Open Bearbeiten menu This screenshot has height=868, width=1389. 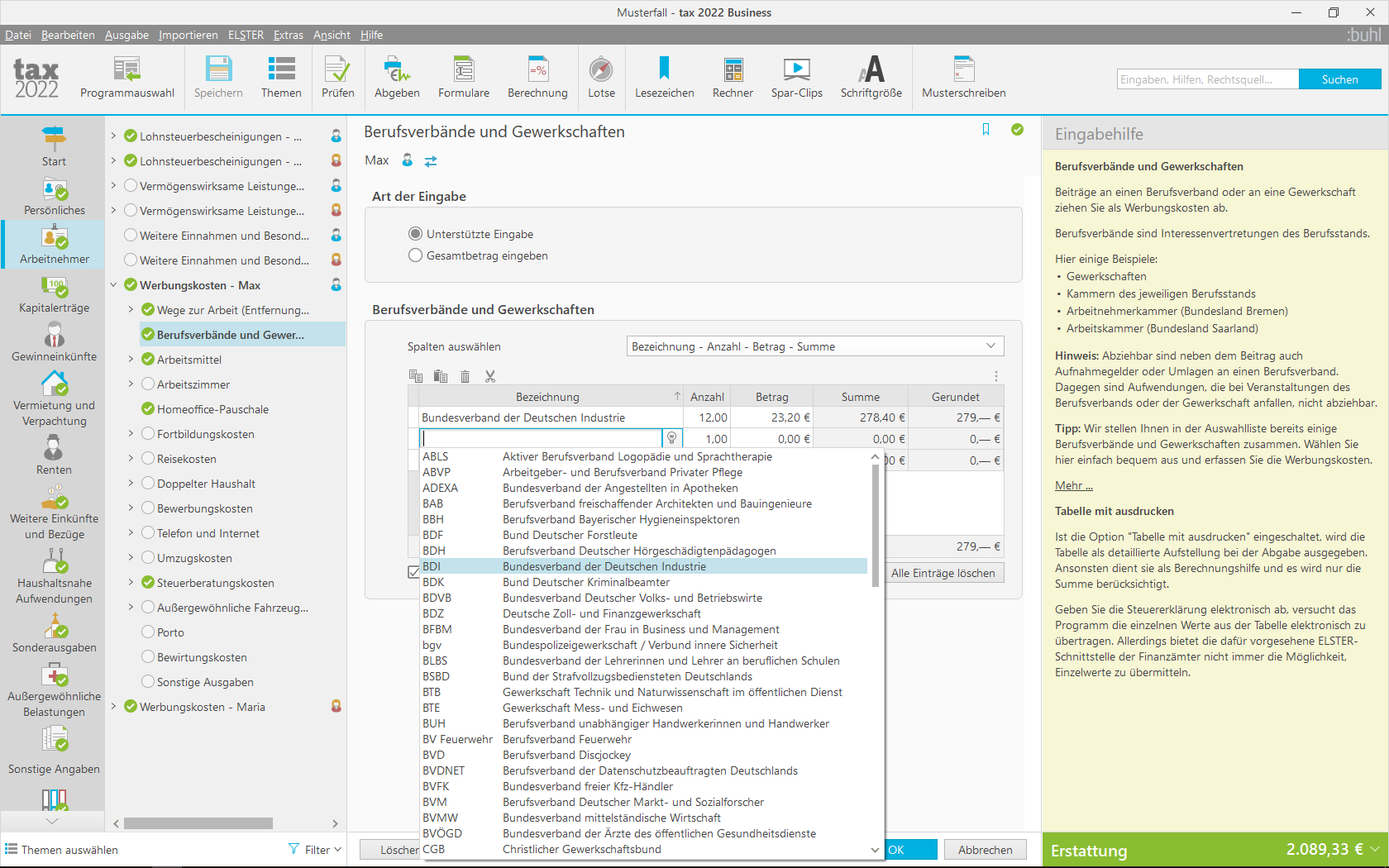click(x=68, y=35)
